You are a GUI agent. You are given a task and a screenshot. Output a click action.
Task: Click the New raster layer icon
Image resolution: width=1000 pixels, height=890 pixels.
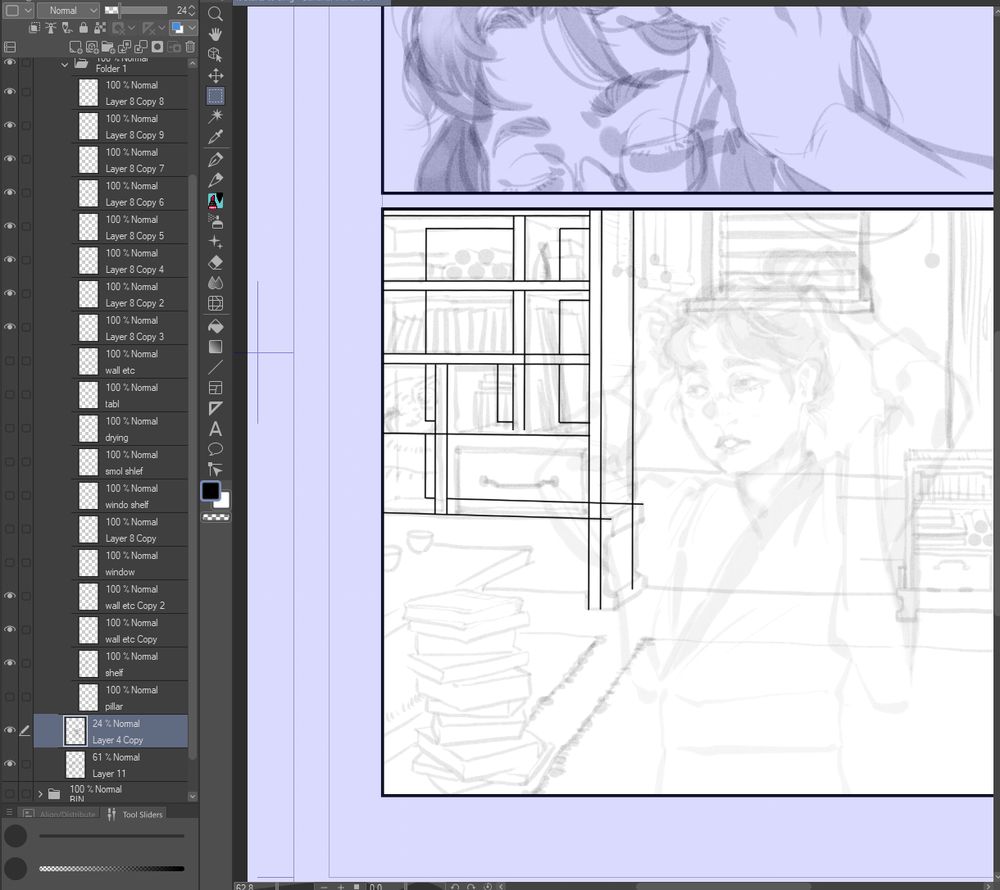click(x=75, y=47)
